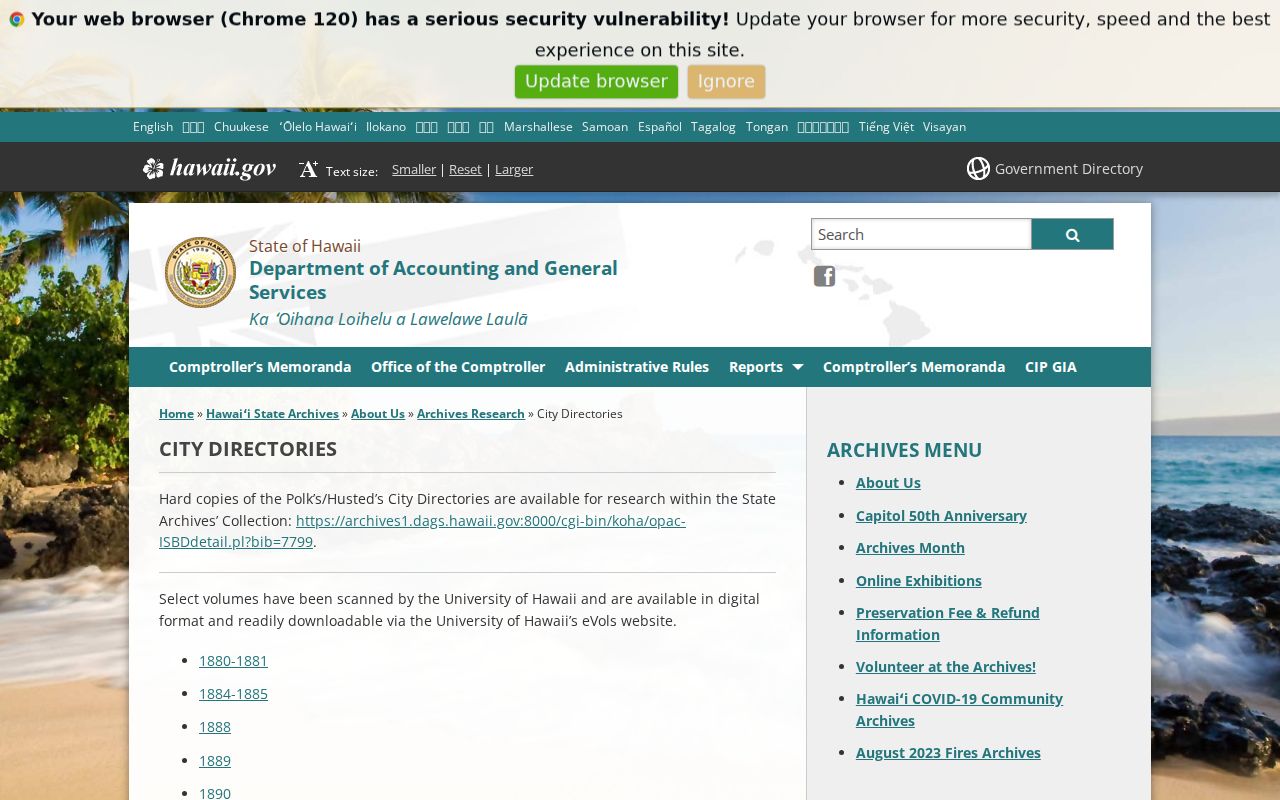Viewport: 1280px width, 800px height.
Task: Open Volunteer at the Archives! link
Action: tap(946, 666)
